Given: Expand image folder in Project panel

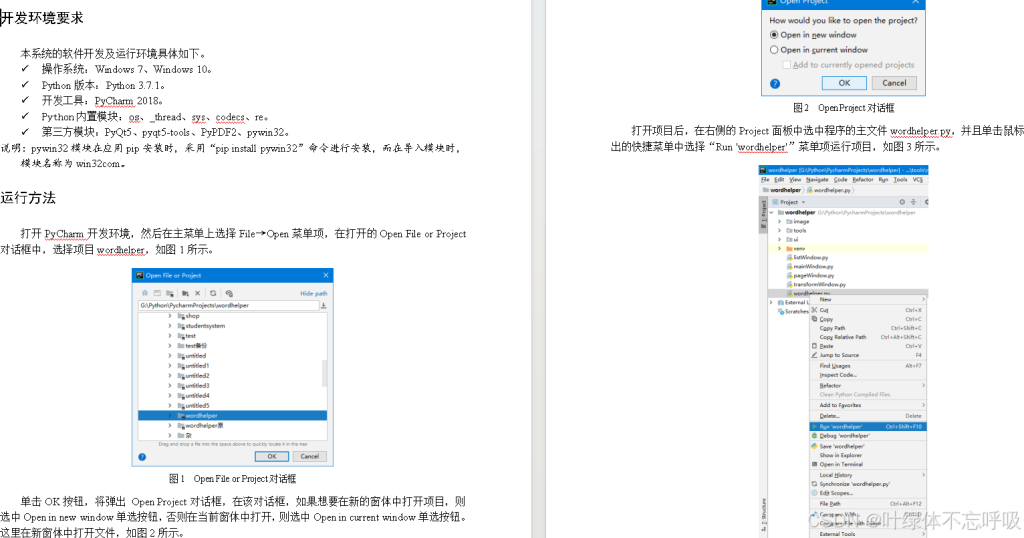Looking at the screenshot, I should pos(779,221).
